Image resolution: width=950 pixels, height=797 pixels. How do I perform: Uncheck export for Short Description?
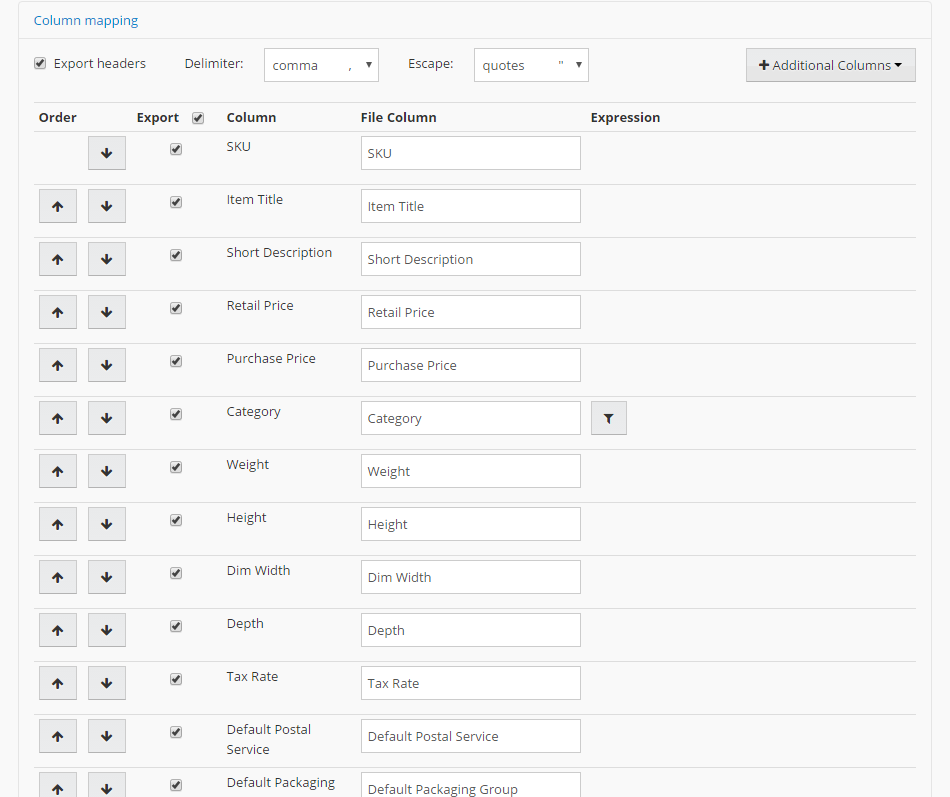point(176,255)
